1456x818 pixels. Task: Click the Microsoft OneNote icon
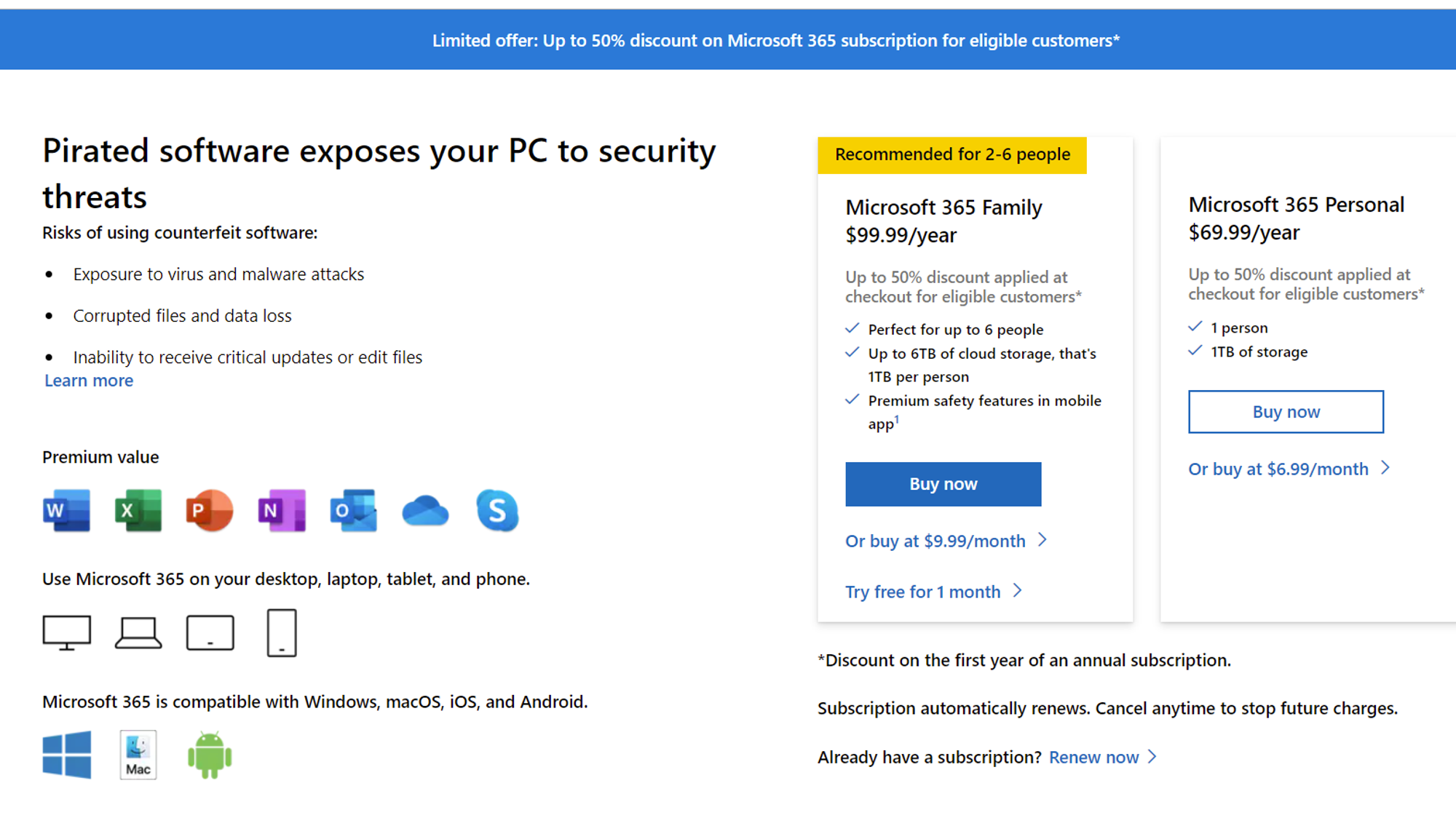click(x=281, y=511)
